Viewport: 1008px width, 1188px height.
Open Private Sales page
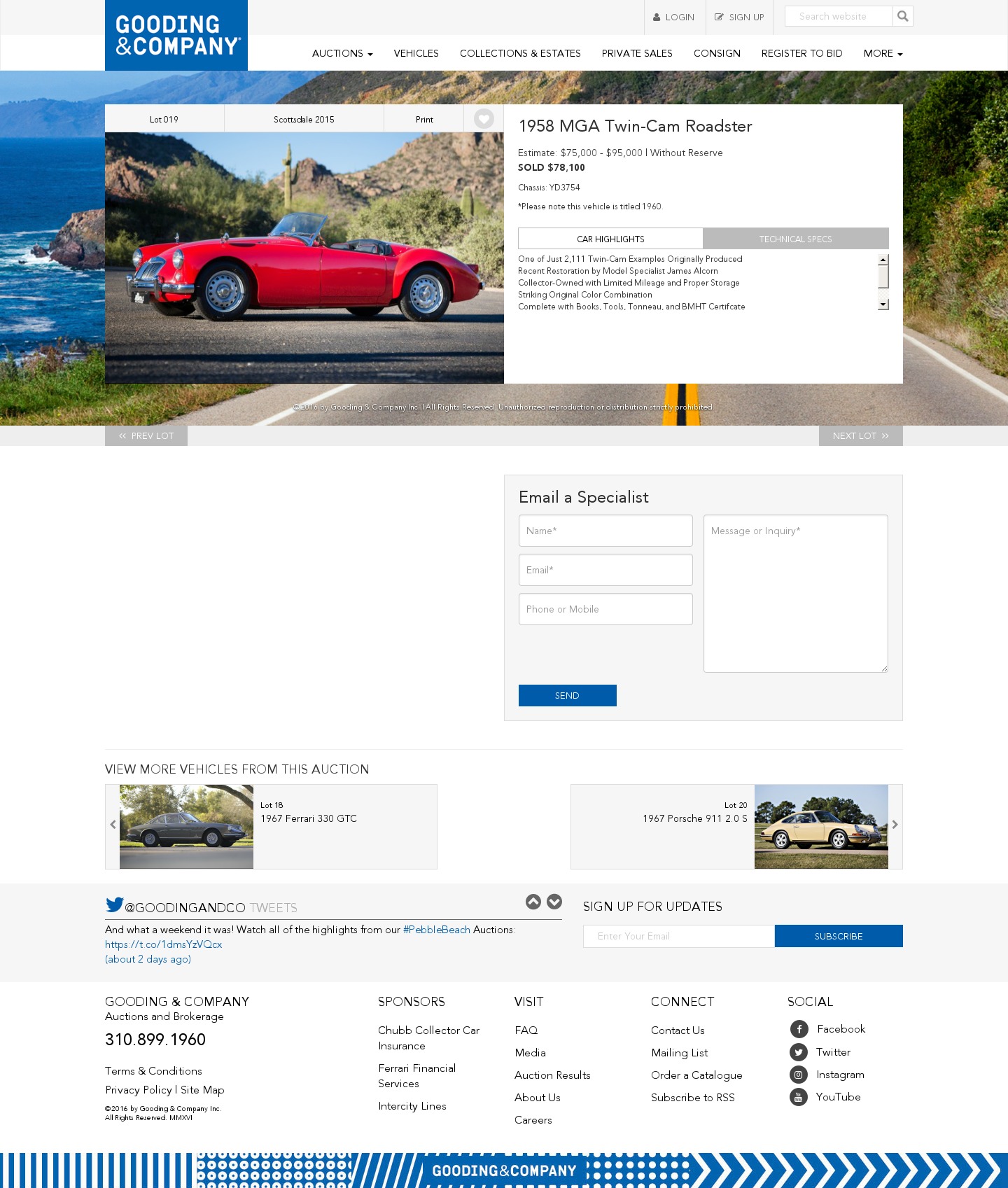pos(637,53)
